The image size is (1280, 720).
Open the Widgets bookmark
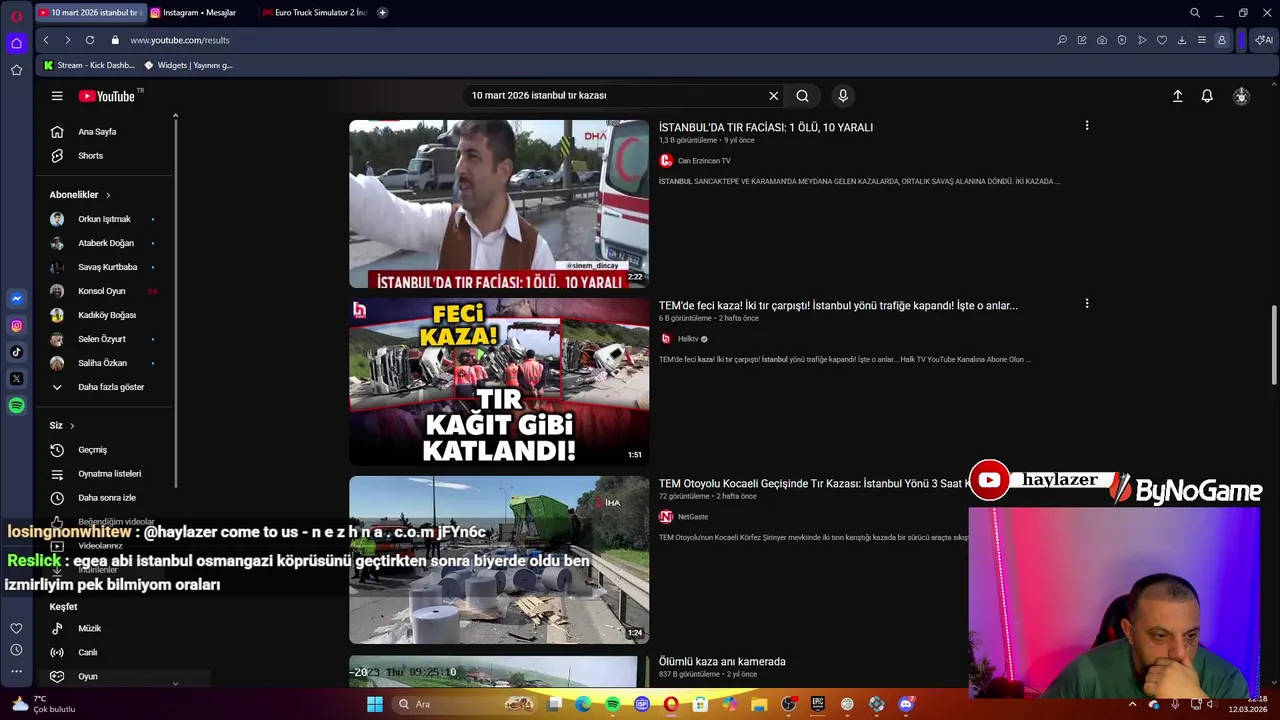189,65
